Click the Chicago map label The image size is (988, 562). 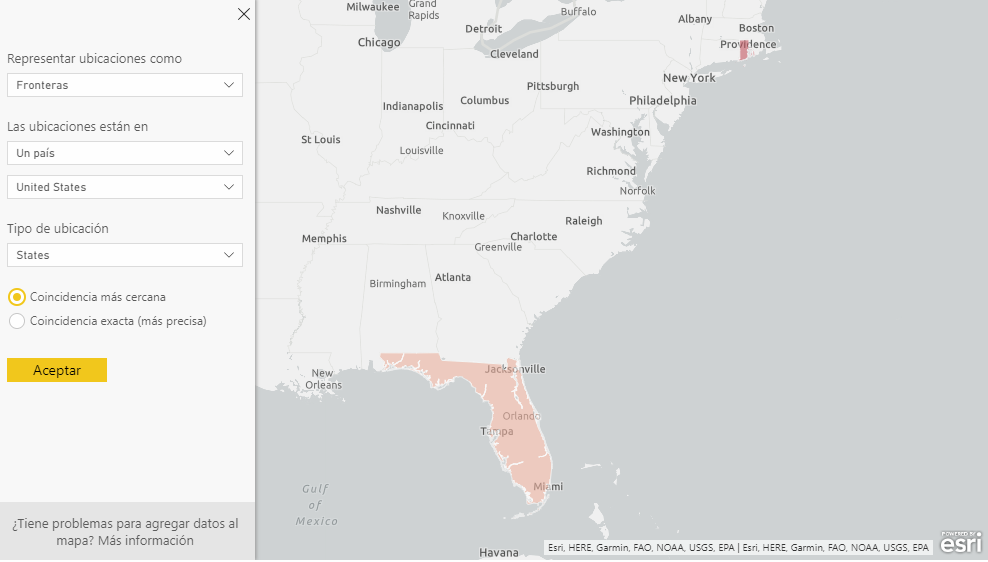point(379,42)
